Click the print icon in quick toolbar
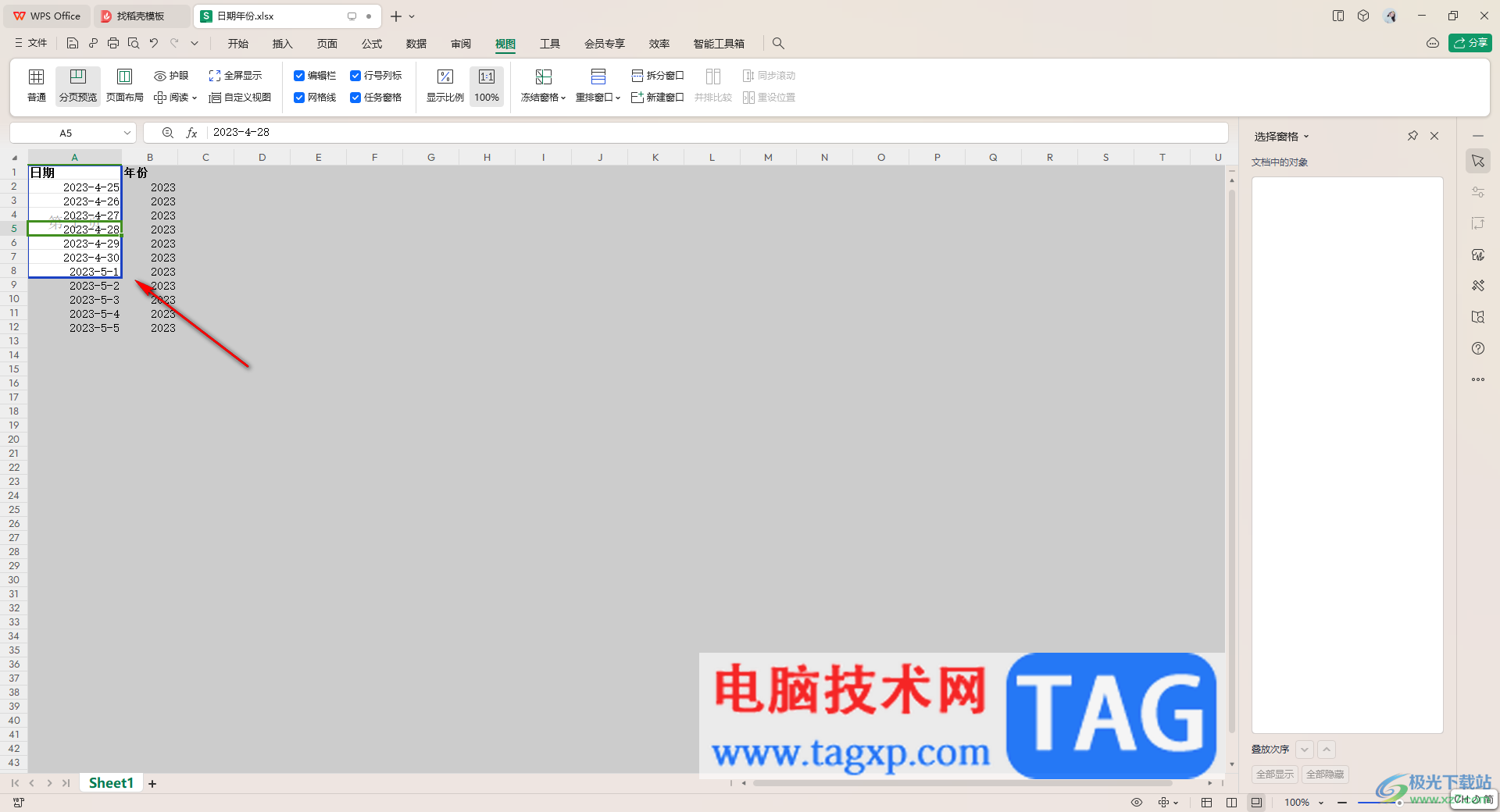The width and height of the screenshot is (1500, 812). (x=113, y=44)
